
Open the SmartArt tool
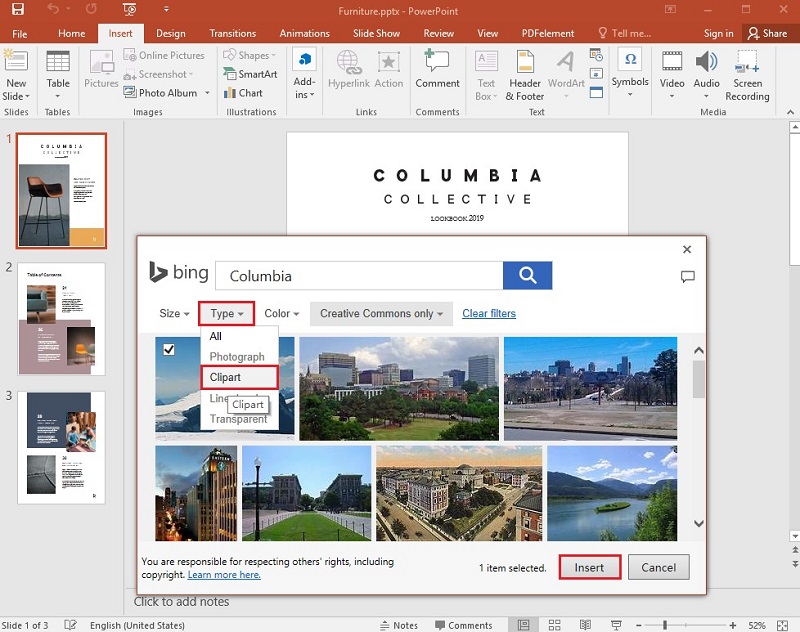249,73
